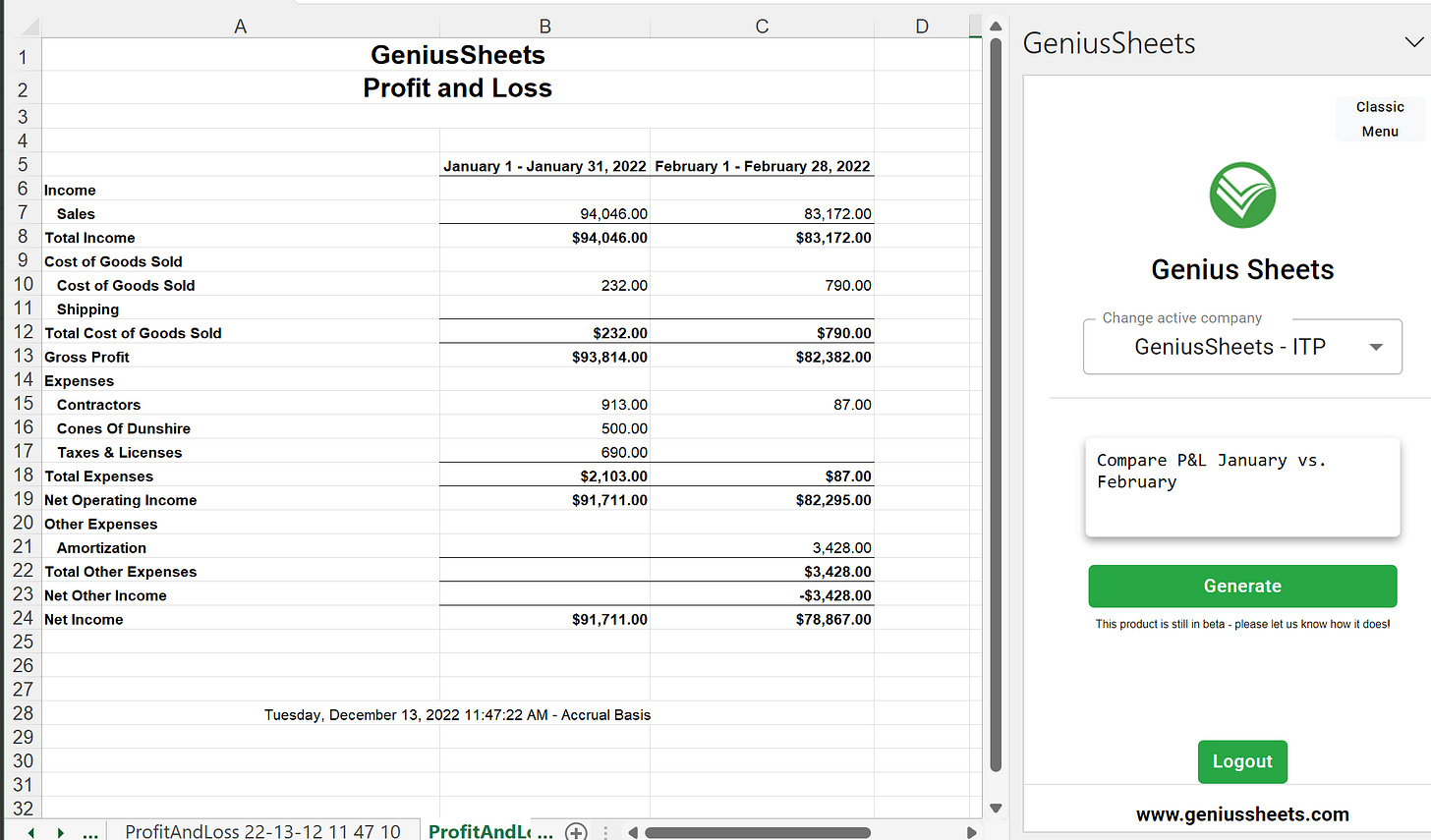Select the $82,295.00 Net Operating Income cell
The width and height of the screenshot is (1431, 840).
762,499
